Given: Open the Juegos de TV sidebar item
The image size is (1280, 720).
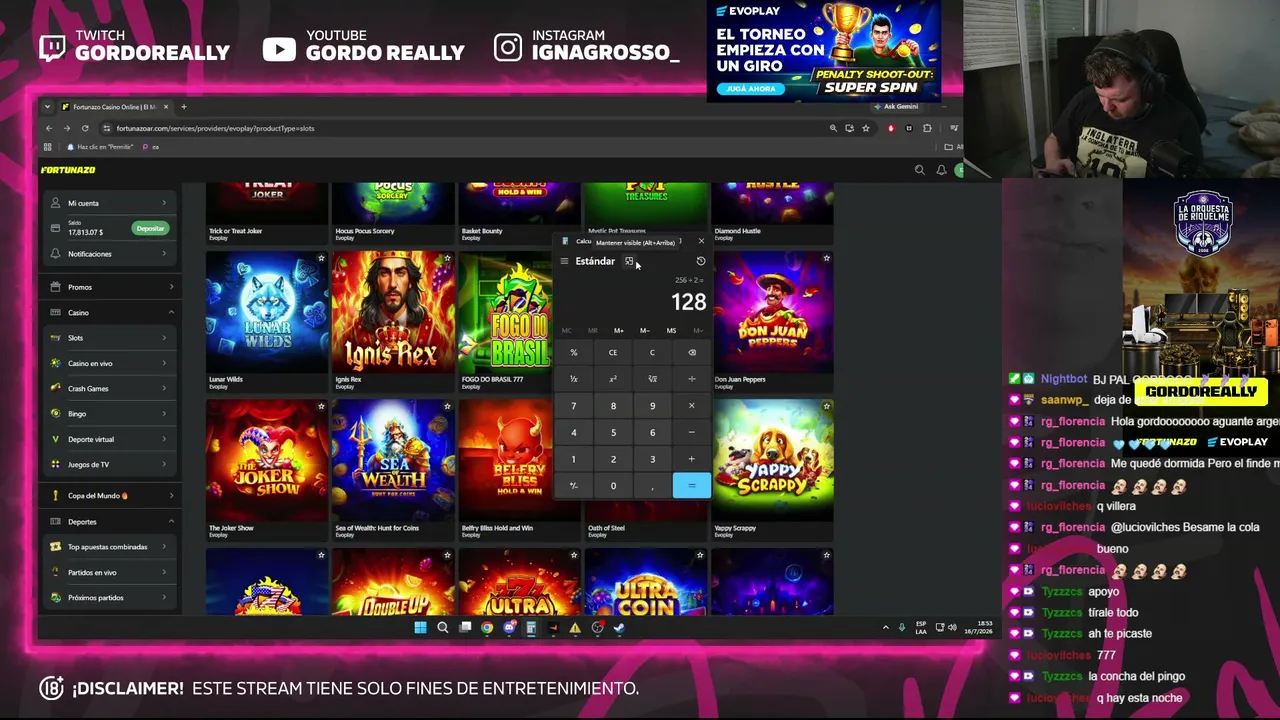Looking at the screenshot, I should [110, 465].
